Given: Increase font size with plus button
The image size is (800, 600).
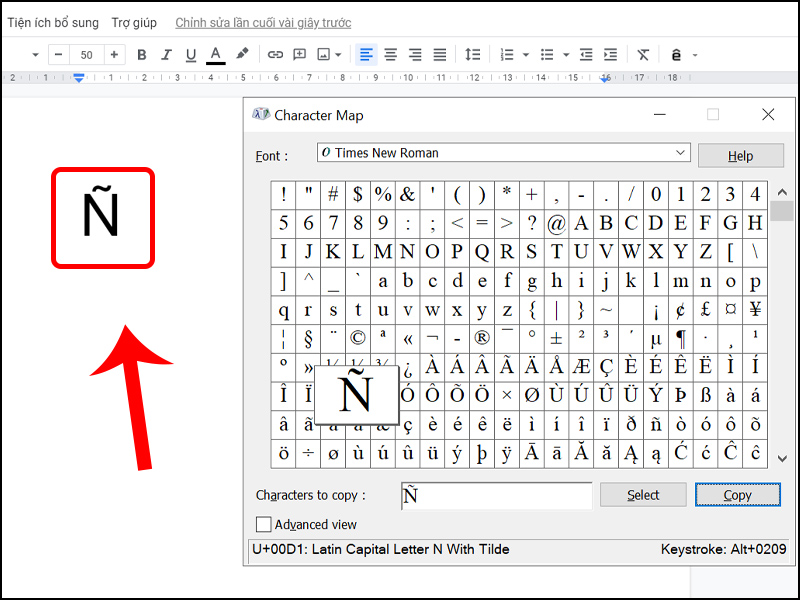Looking at the screenshot, I should (x=115, y=55).
